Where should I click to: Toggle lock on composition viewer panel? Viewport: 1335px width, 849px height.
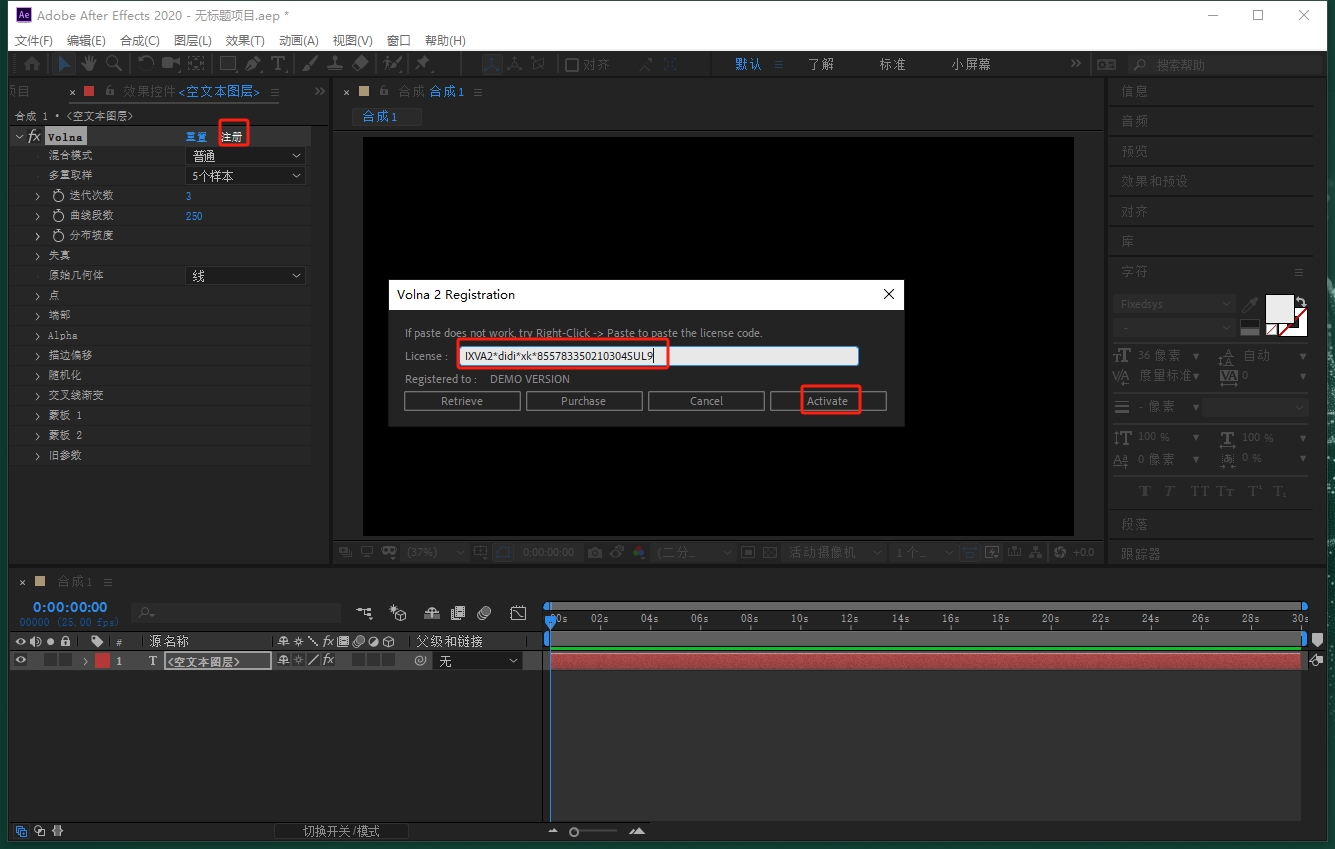tap(386, 92)
